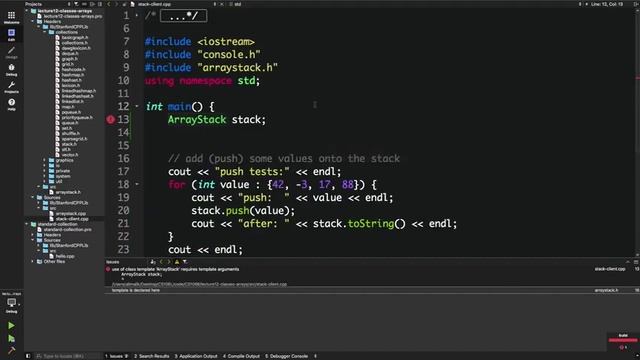Go forward in editor navigation history

point(116,4)
